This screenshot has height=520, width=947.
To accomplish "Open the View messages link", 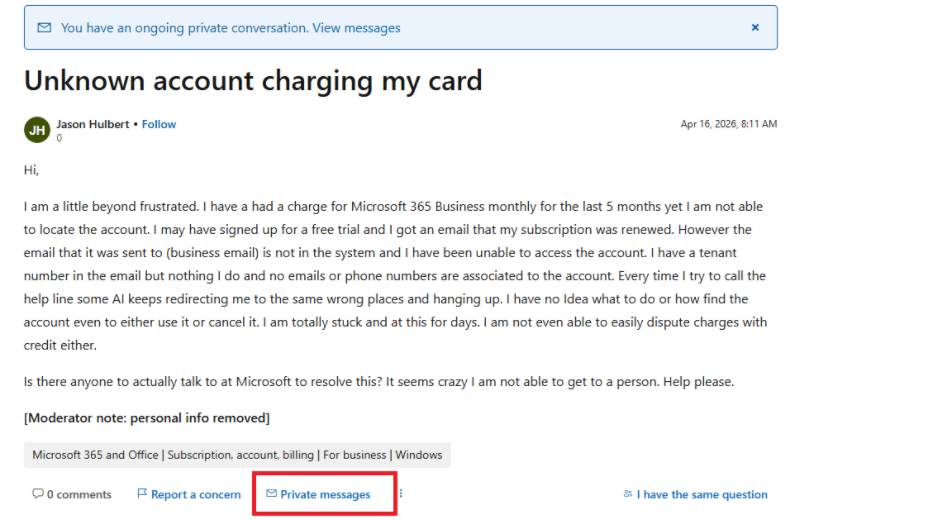I will pyautogui.click(x=356, y=28).
